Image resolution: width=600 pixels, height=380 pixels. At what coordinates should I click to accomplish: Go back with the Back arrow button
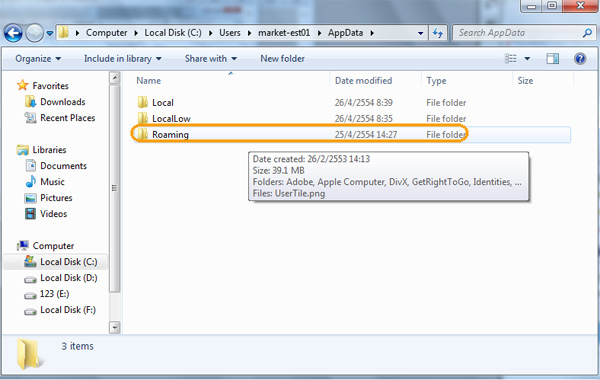[13, 33]
